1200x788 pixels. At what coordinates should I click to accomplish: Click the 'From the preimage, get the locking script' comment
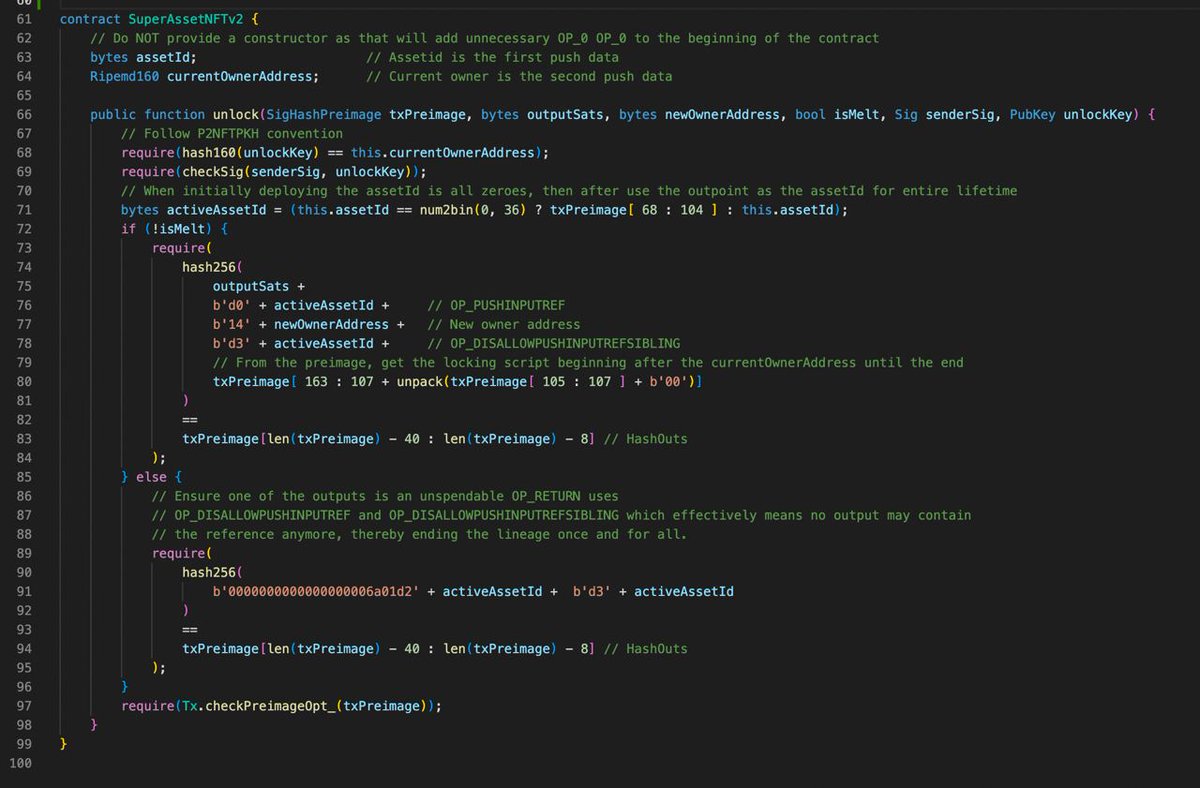pos(588,362)
